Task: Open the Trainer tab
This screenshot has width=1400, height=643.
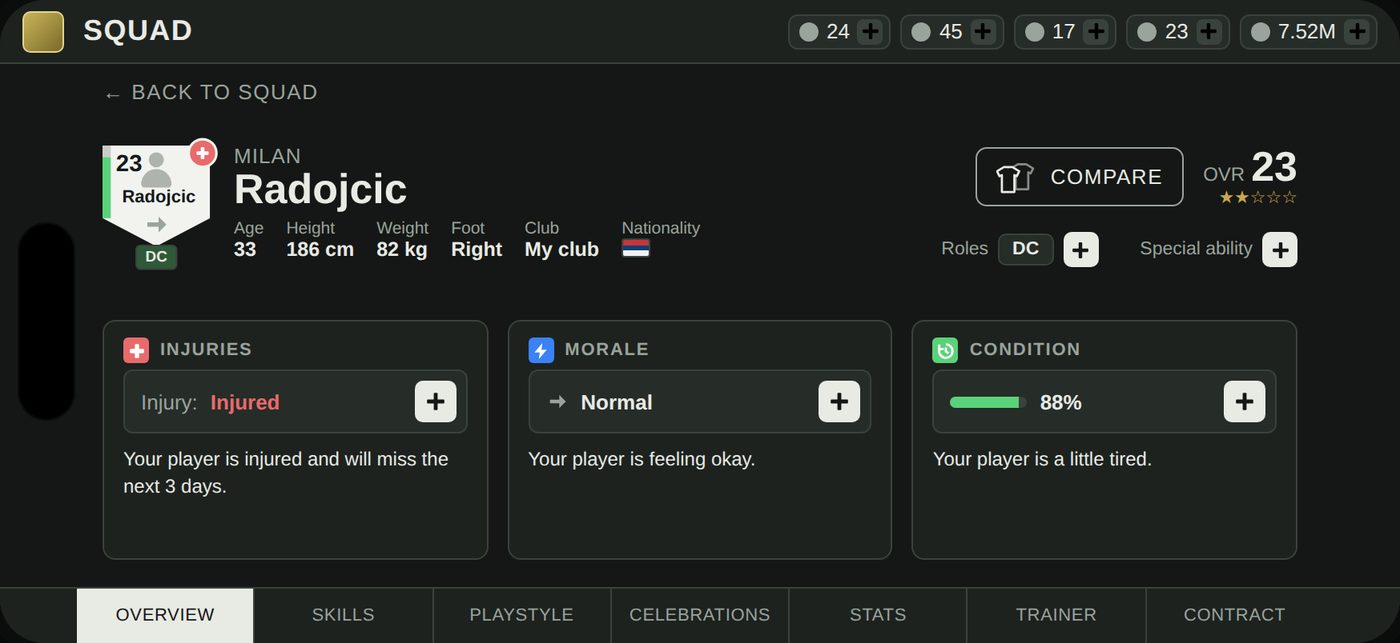Action: (x=1056, y=615)
